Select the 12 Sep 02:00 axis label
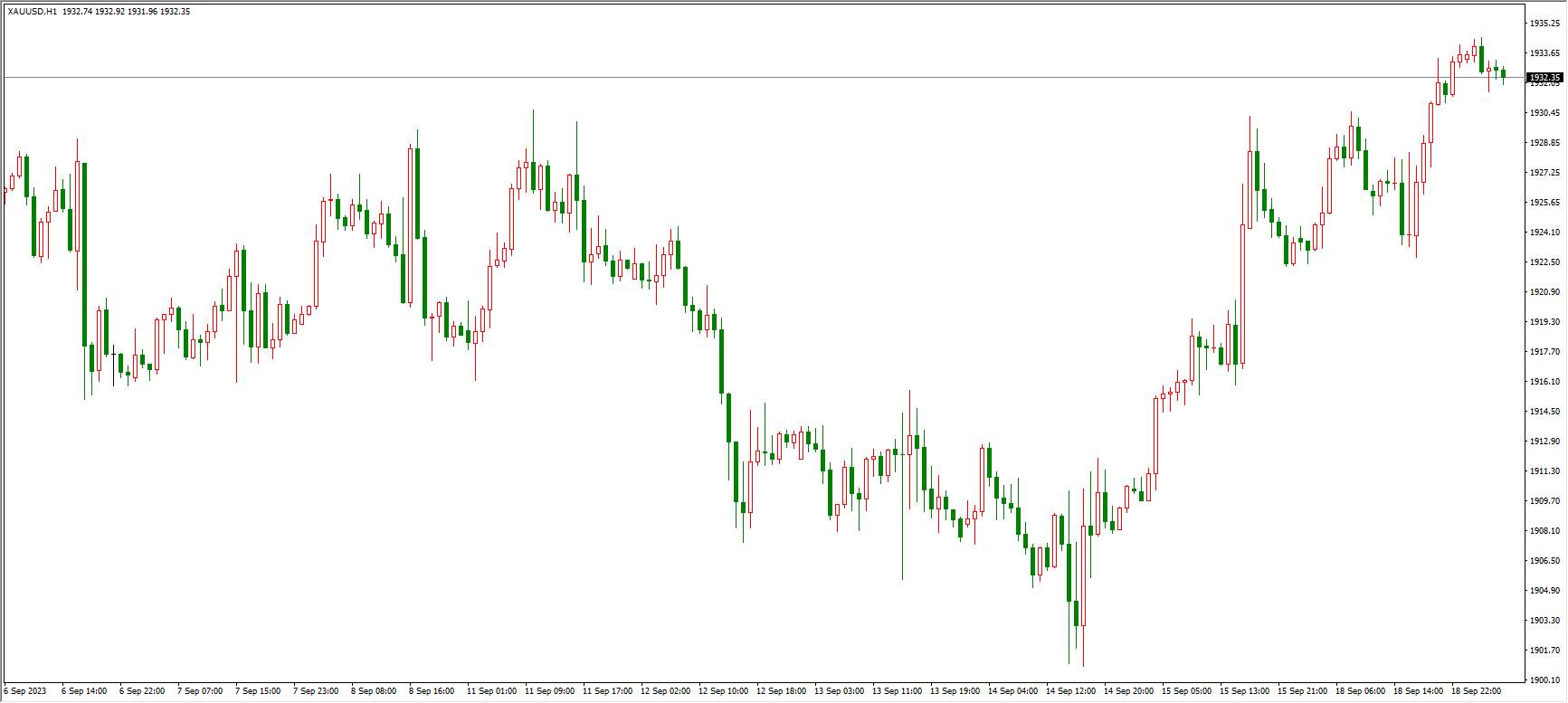Screen dimensions: 1568x703 (x=665, y=691)
